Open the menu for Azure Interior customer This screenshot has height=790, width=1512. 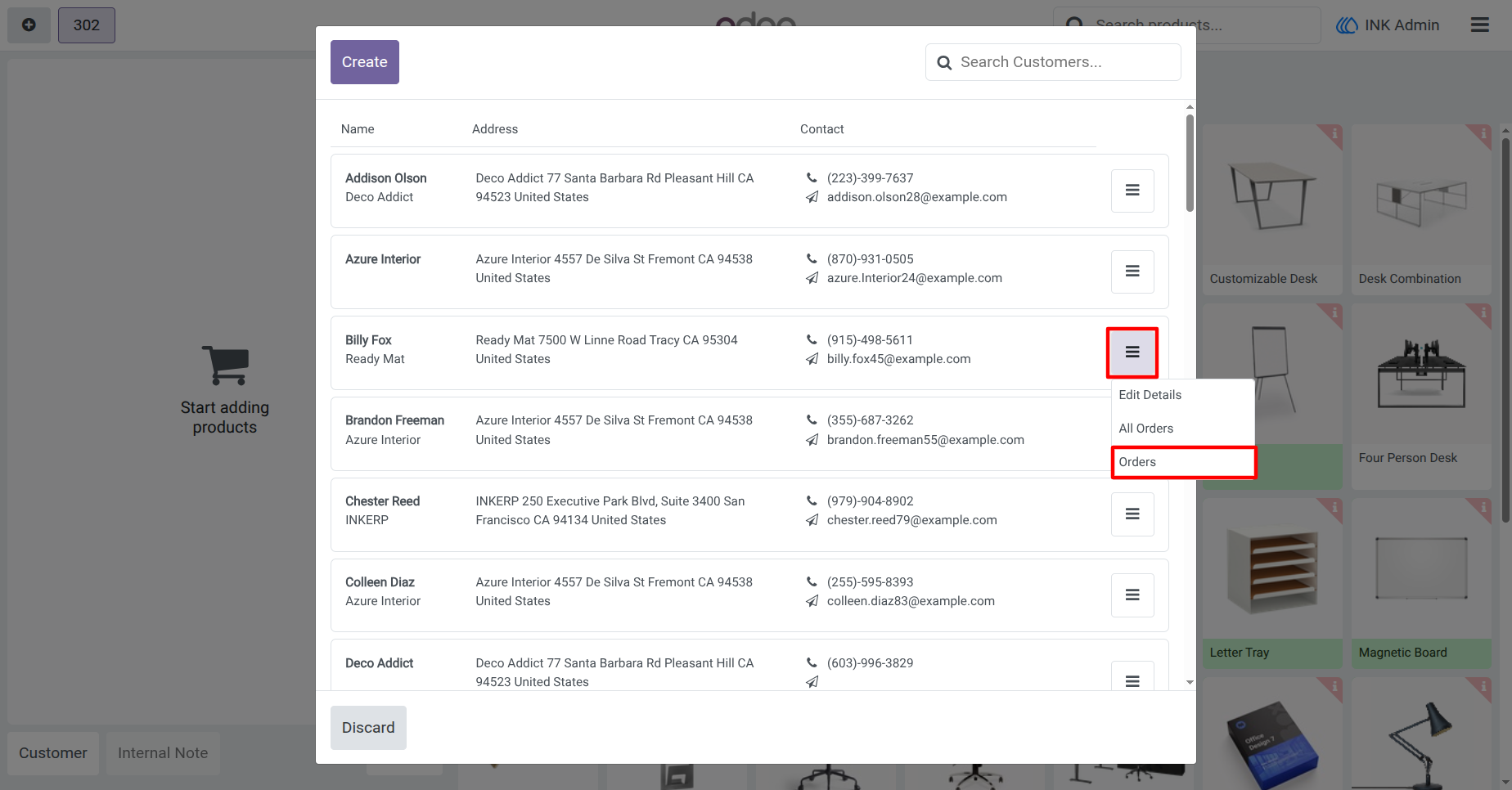coord(1132,272)
